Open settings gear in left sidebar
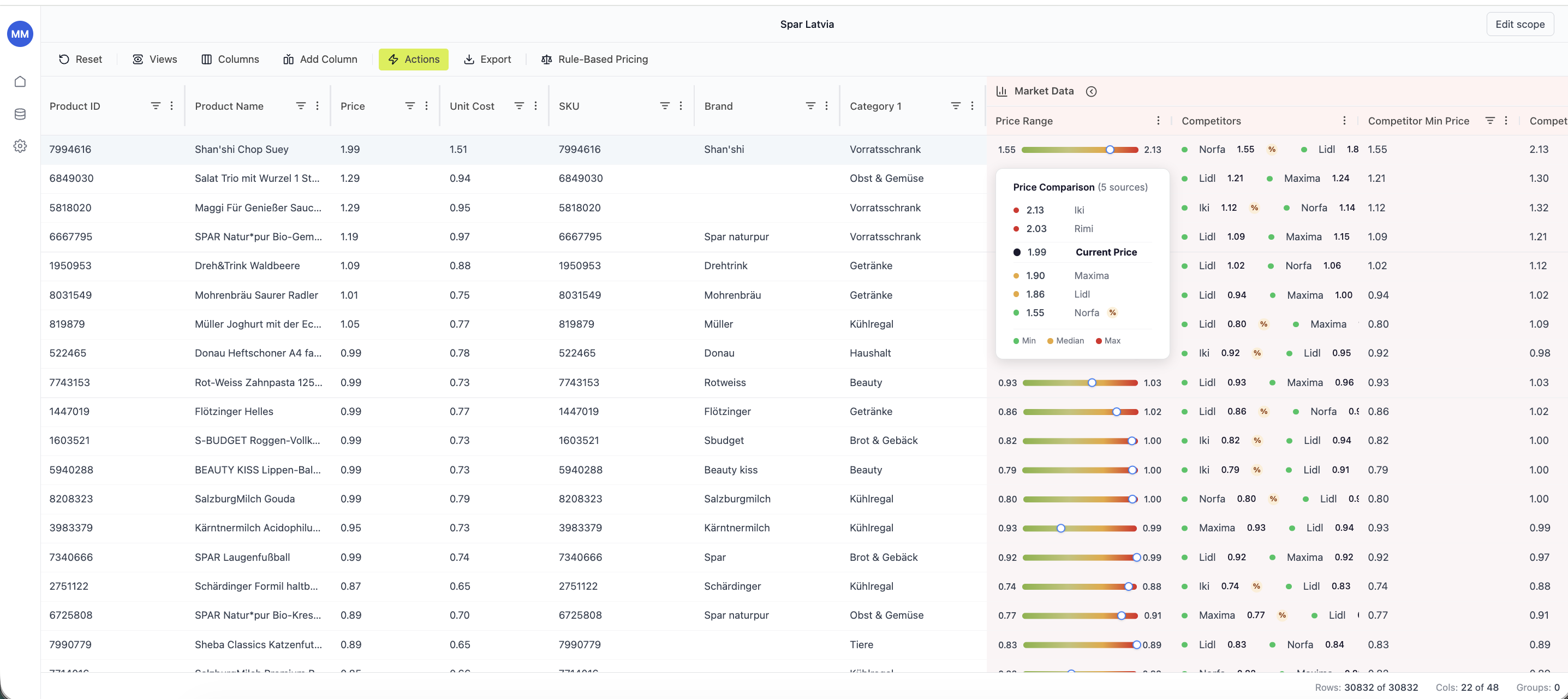Viewport: 1568px width, 699px height. pos(20,146)
